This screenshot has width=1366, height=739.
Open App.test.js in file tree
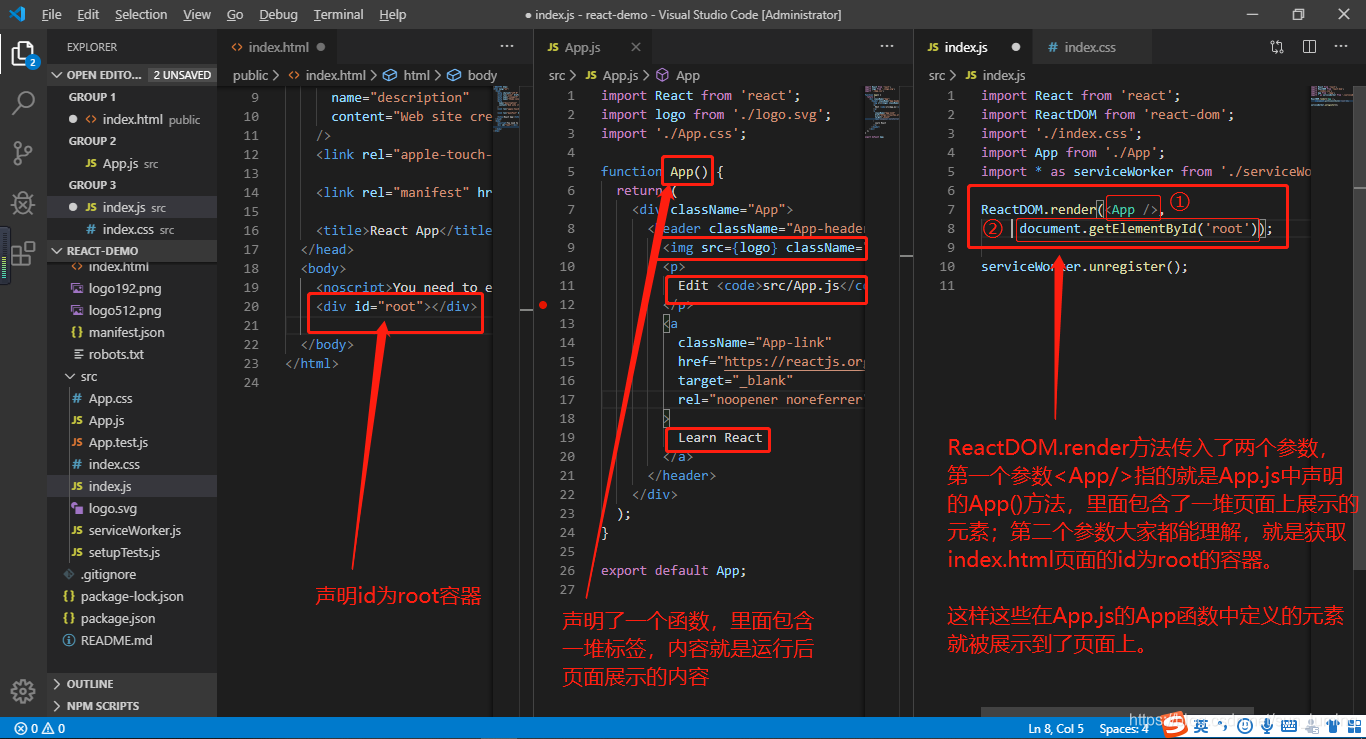[132, 442]
